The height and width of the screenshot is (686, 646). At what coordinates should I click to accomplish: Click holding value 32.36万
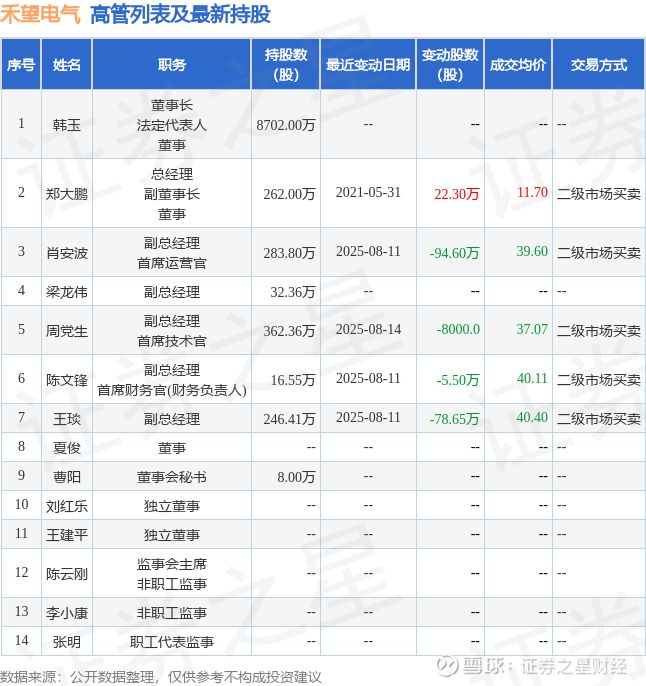(x=293, y=292)
